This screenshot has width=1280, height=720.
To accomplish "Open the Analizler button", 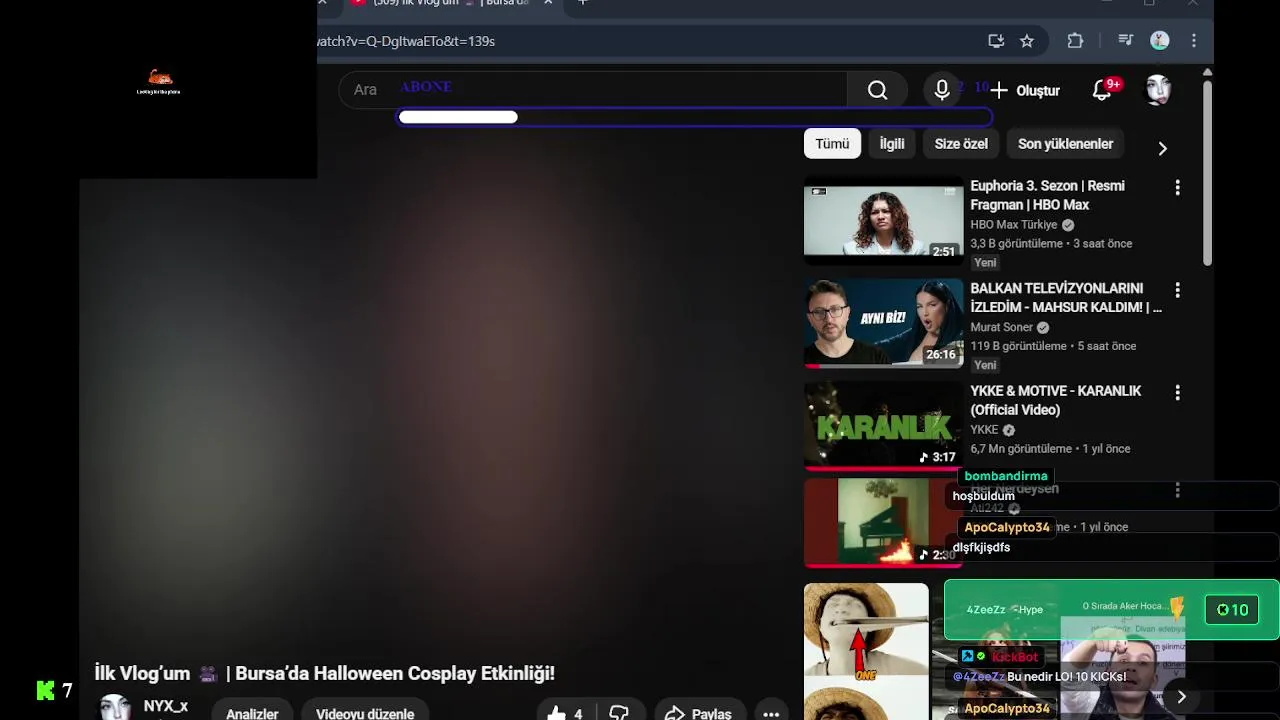I will [252, 713].
